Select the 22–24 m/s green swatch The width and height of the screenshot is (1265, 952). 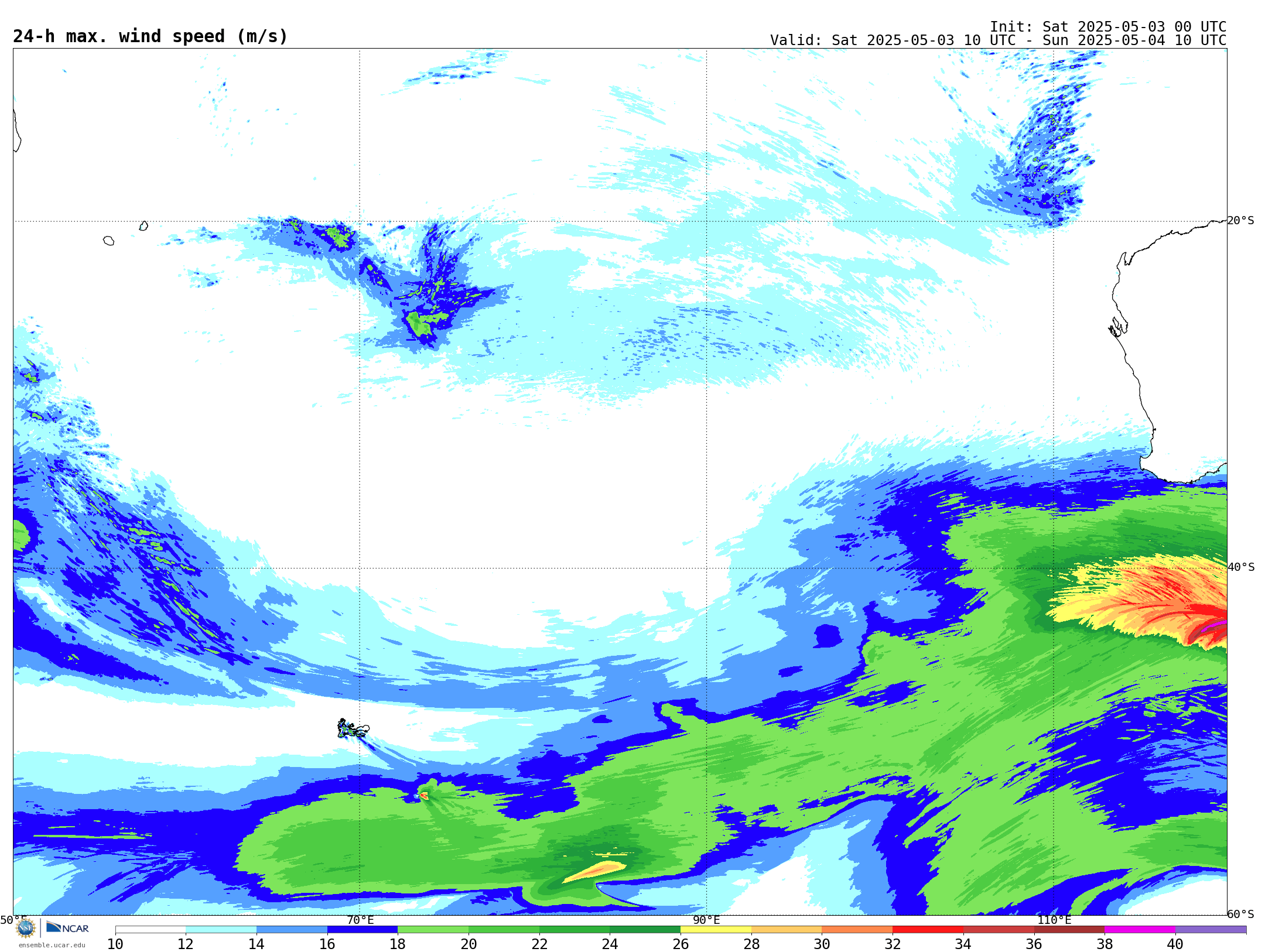575,930
